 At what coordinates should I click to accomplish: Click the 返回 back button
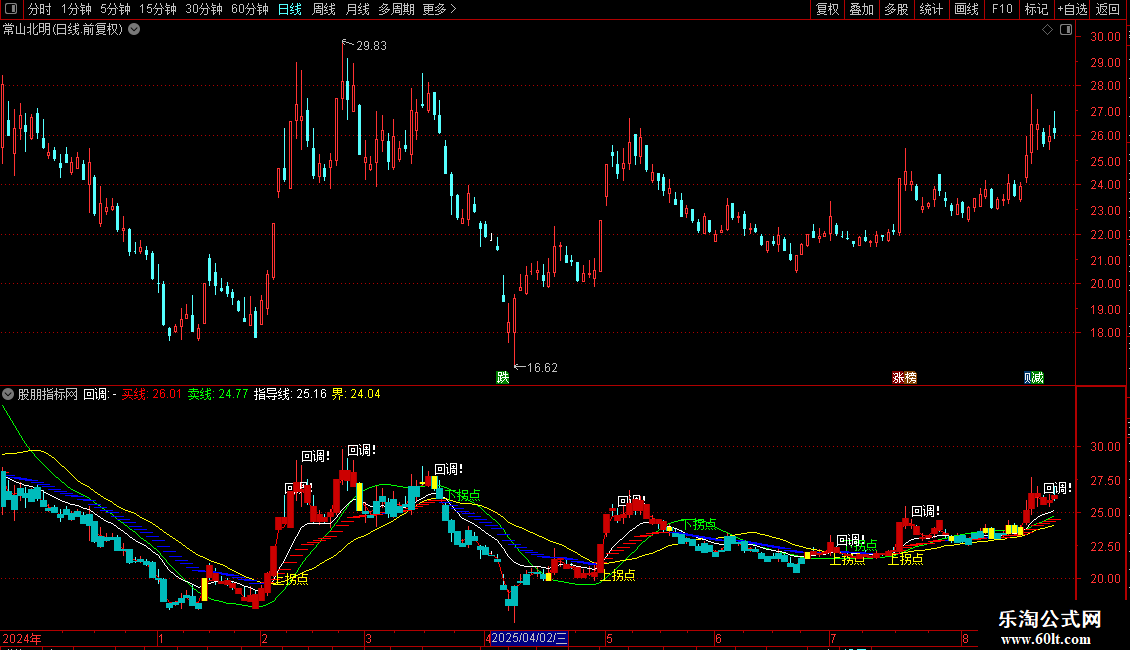(x=1108, y=9)
